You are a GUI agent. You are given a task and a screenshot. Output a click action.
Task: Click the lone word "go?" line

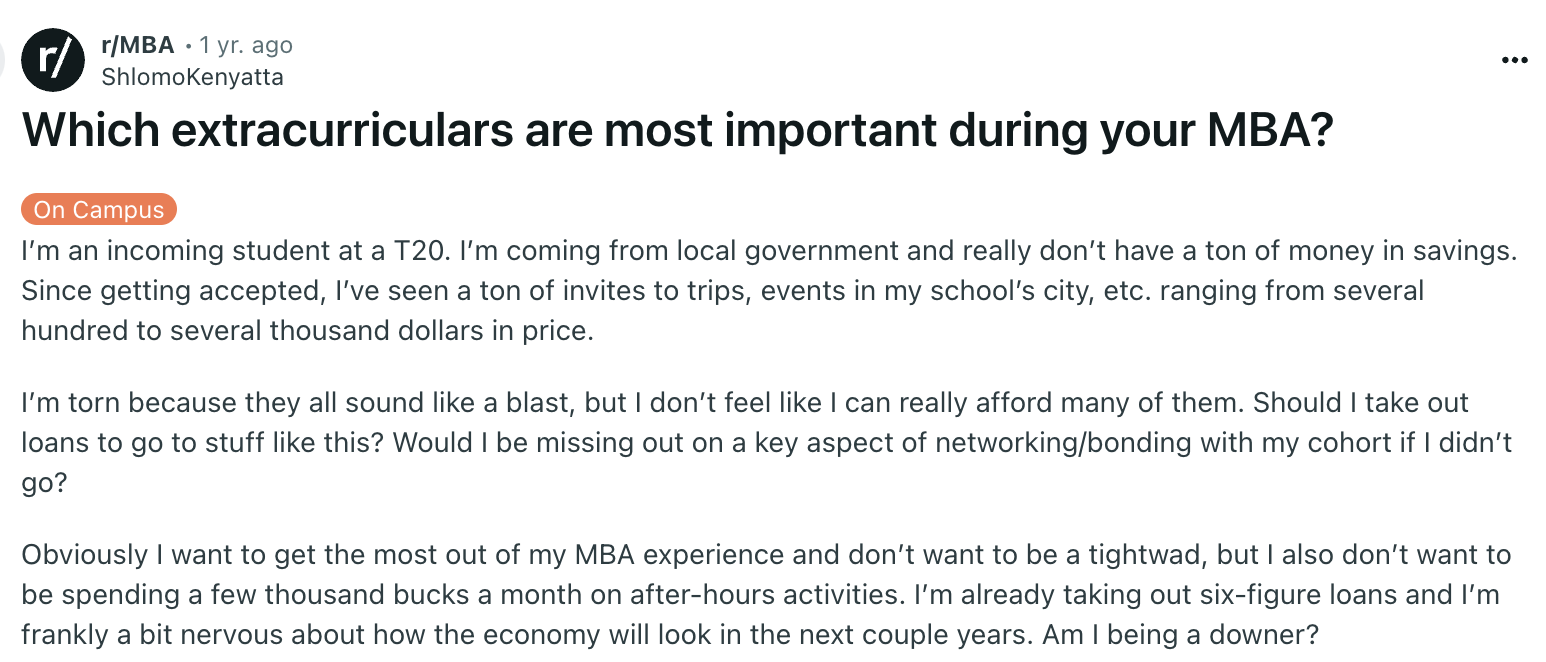coord(42,483)
